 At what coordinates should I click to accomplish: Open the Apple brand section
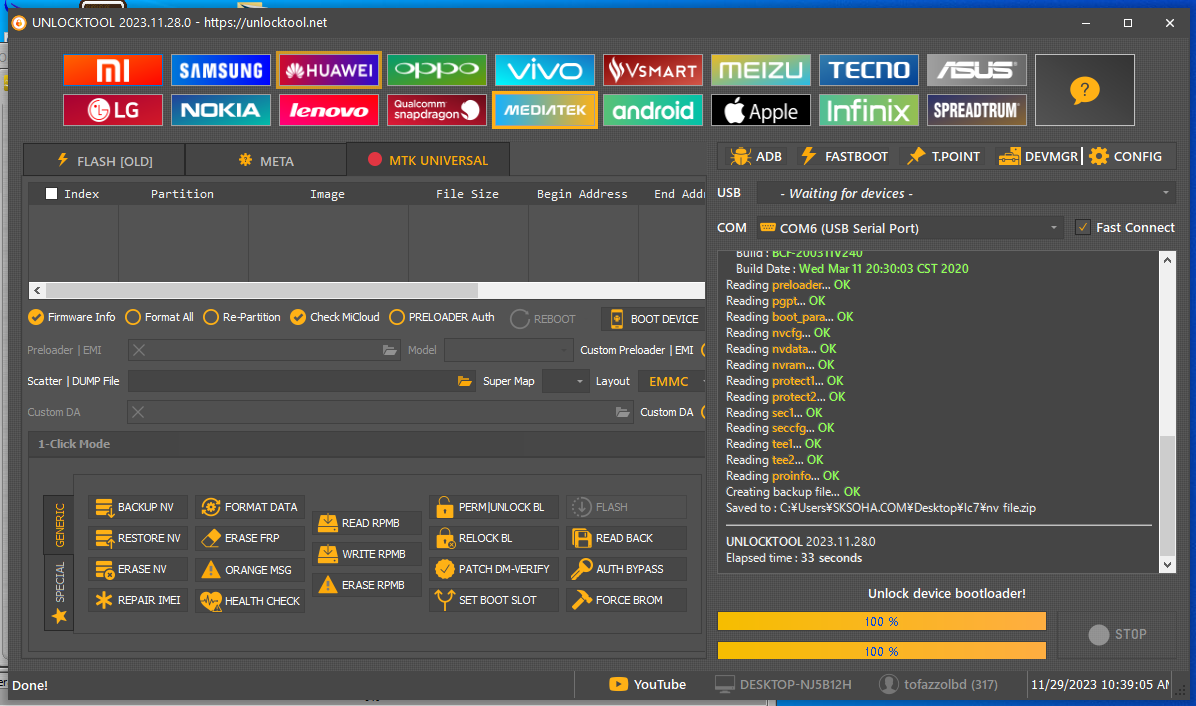(x=760, y=110)
